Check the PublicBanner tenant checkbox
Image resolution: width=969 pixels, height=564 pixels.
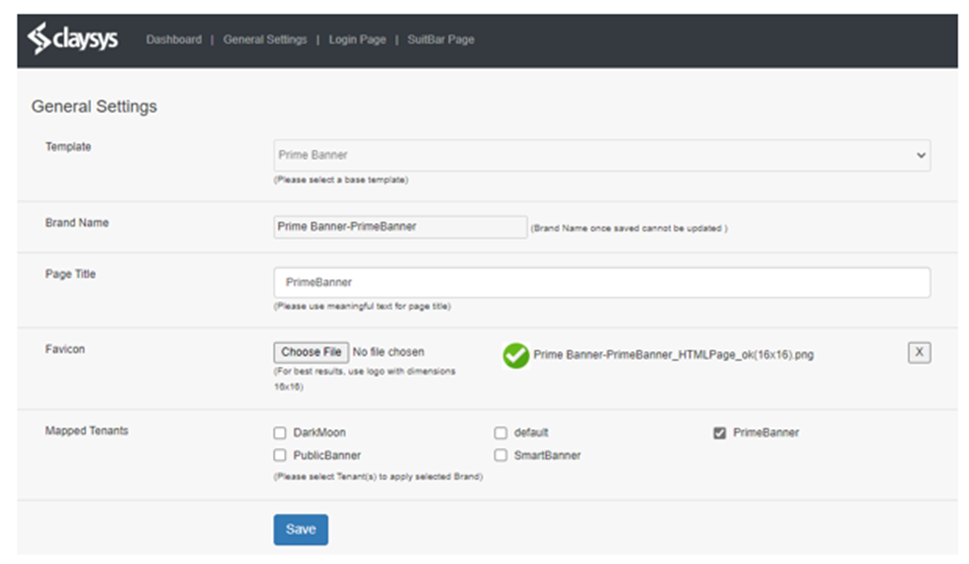(280, 455)
